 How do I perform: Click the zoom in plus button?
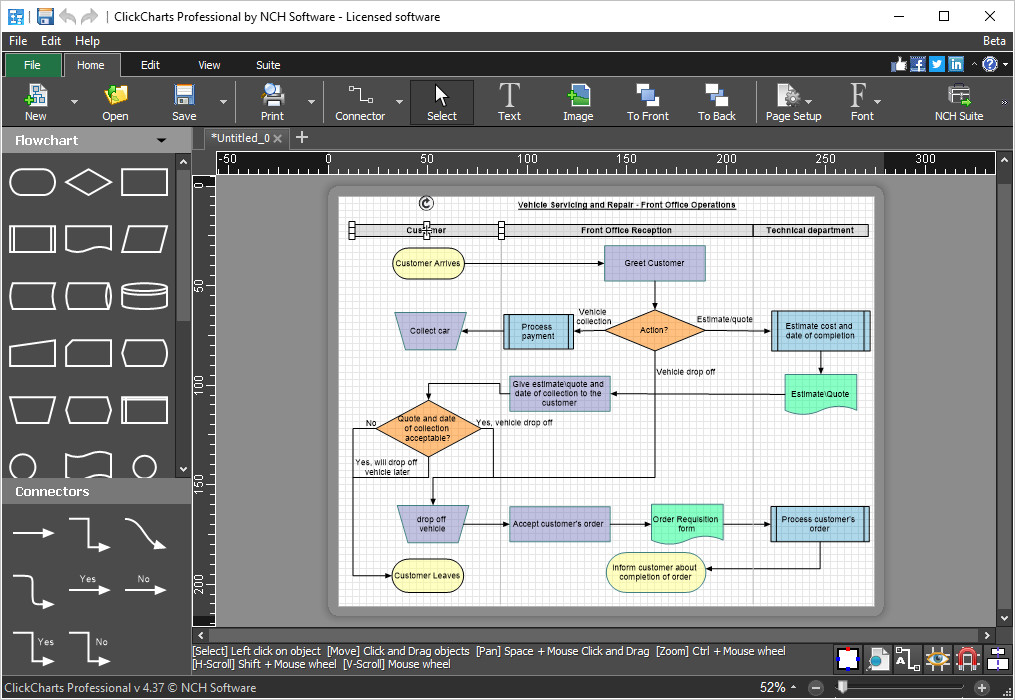tap(982, 688)
